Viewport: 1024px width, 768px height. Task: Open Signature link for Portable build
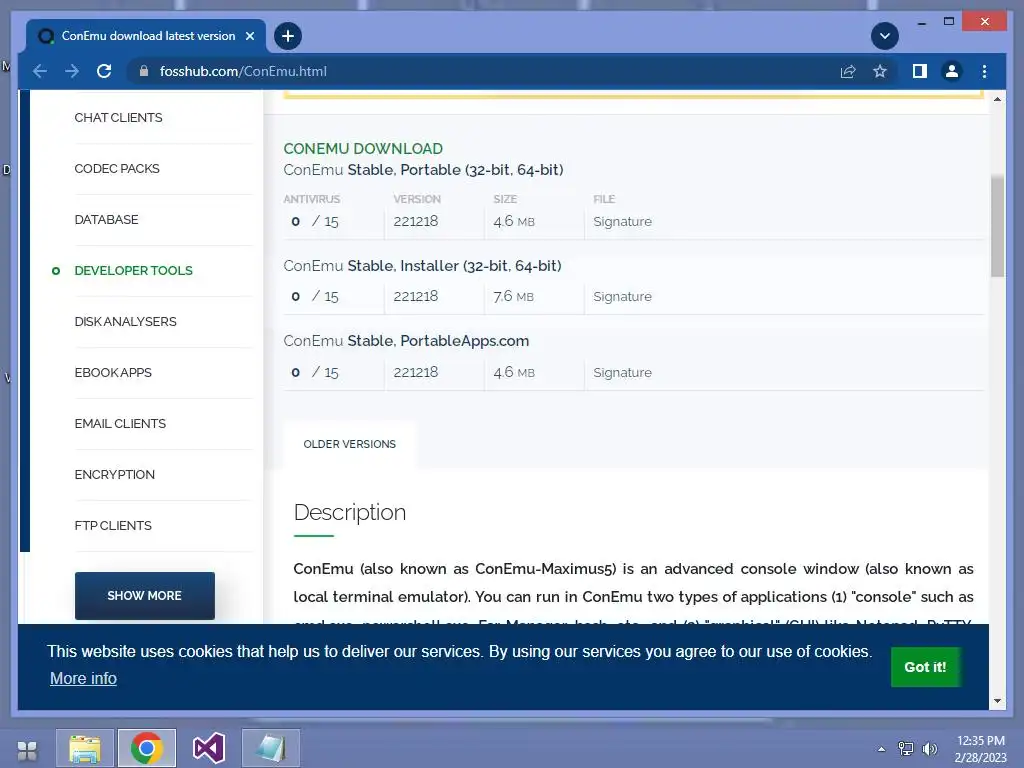(622, 221)
